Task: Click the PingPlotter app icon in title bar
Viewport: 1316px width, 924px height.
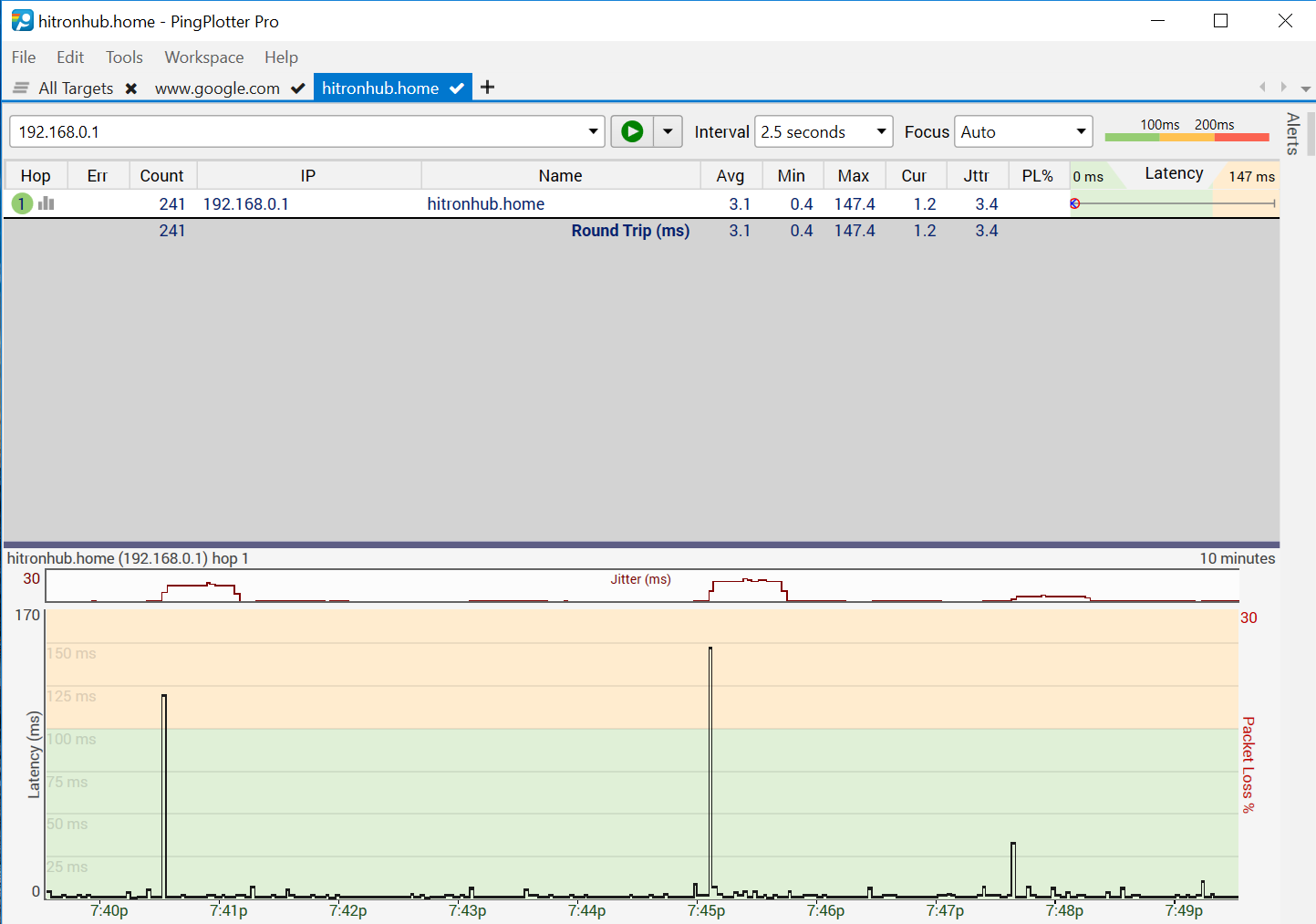Action: pos(22,20)
